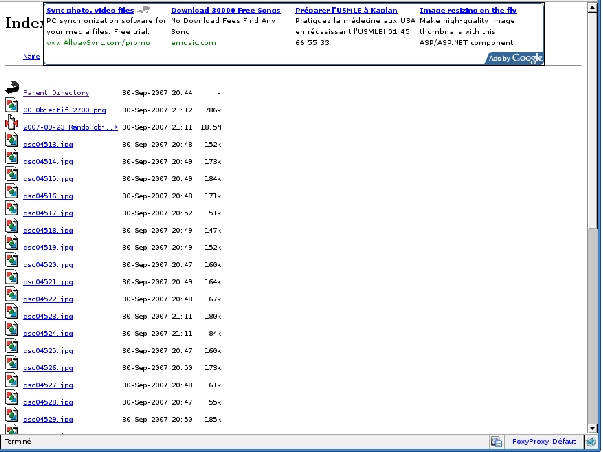Click the amusic.com green URL
The width and height of the screenshot is (603, 452).
click(194, 43)
